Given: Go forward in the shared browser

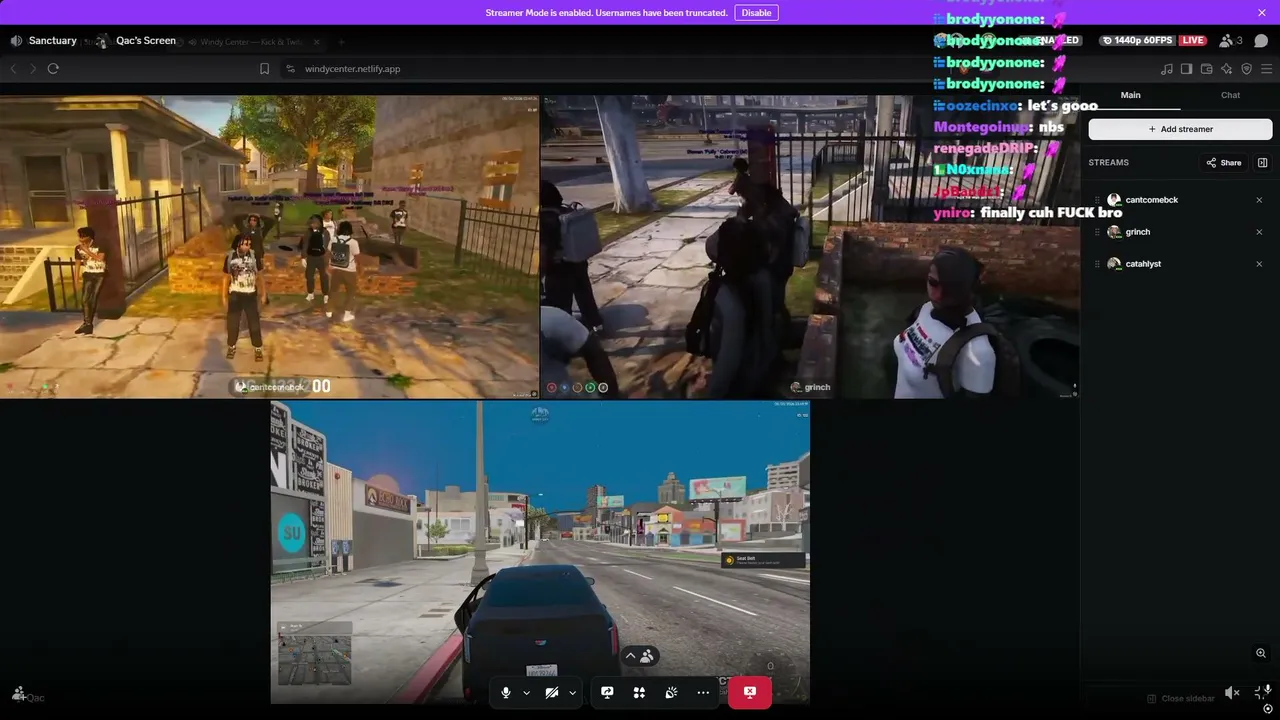Looking at the screenshot, I should [33, 69].
